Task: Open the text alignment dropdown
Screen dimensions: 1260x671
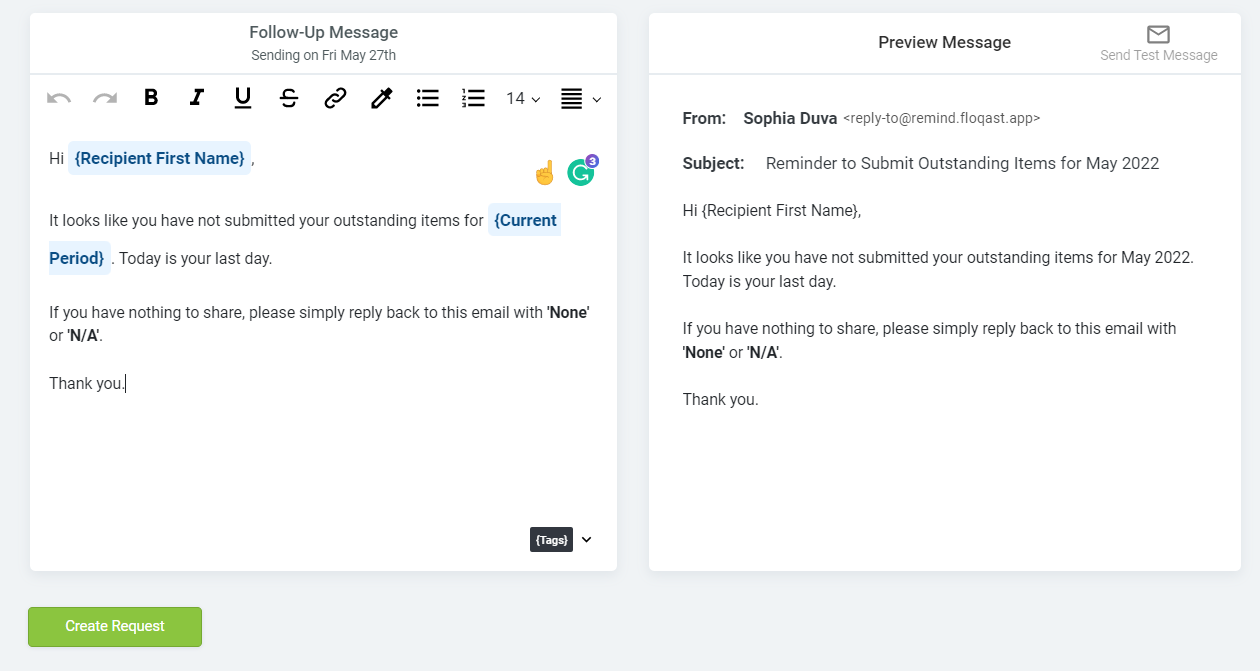Action: tap(581, 98)
